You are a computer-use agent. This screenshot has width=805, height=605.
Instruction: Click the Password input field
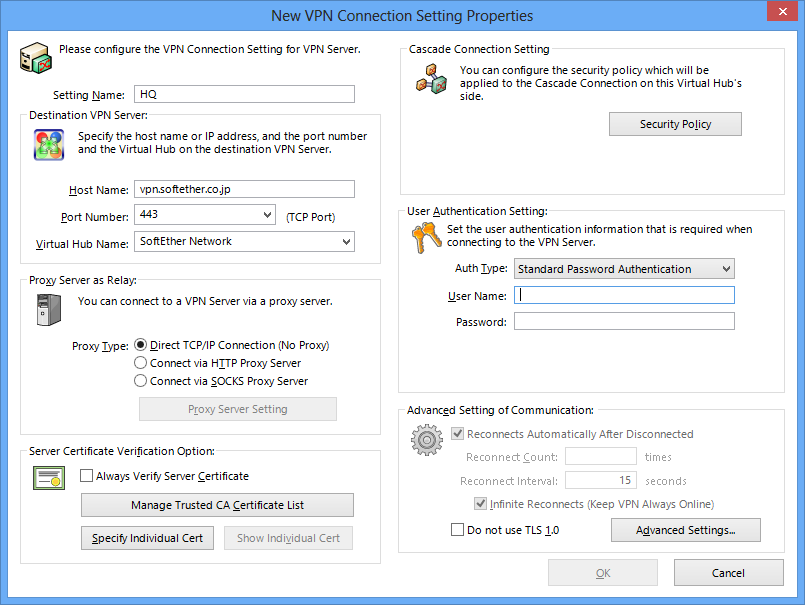click(624, 322)
